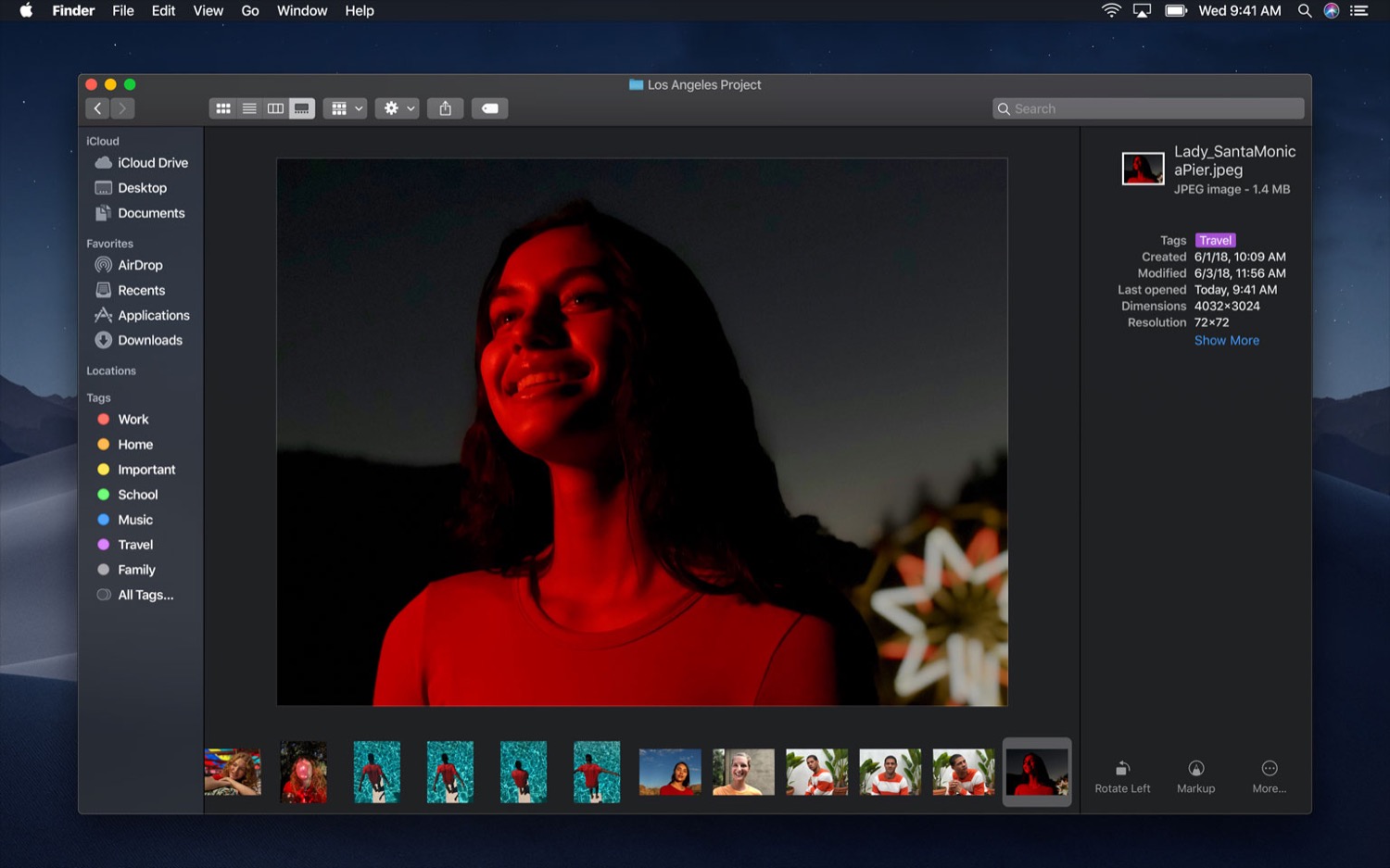Click the Share toolbar icon
Image resolution: width=1390 pixels, height=868 pixels.
click(x=446, y=108)
